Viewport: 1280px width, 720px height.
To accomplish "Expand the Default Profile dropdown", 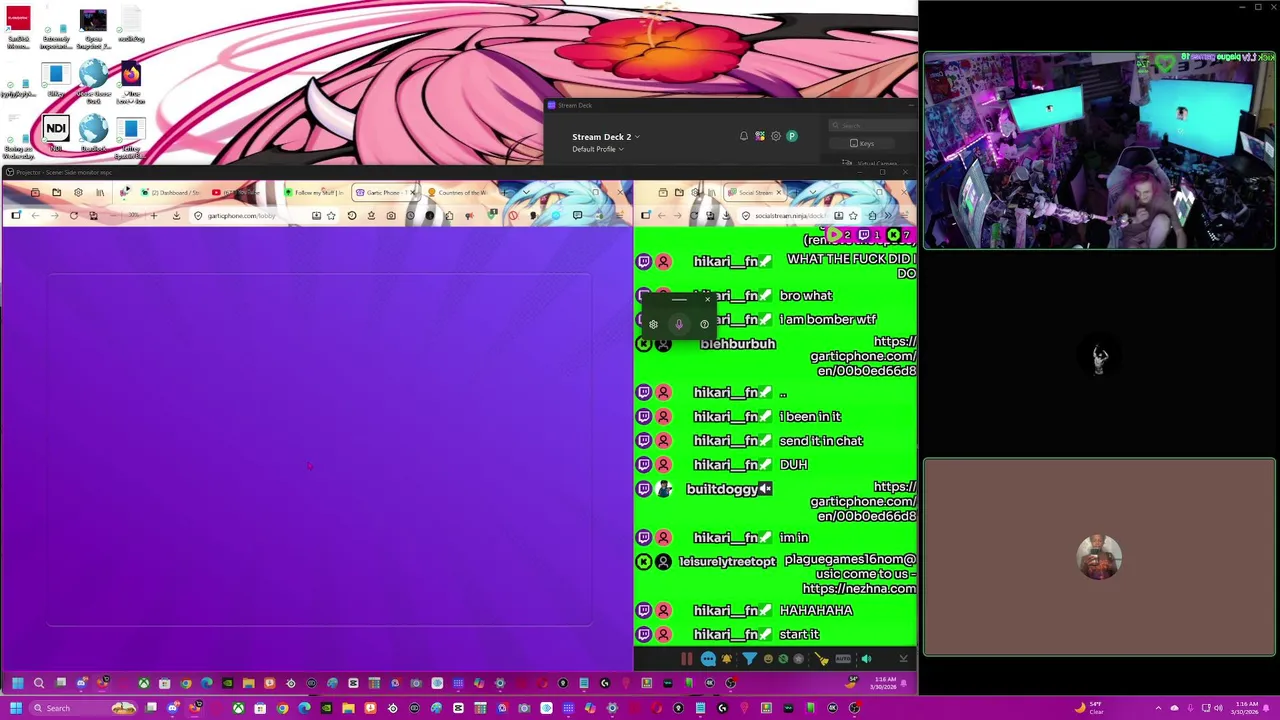I will pos(598,149).
